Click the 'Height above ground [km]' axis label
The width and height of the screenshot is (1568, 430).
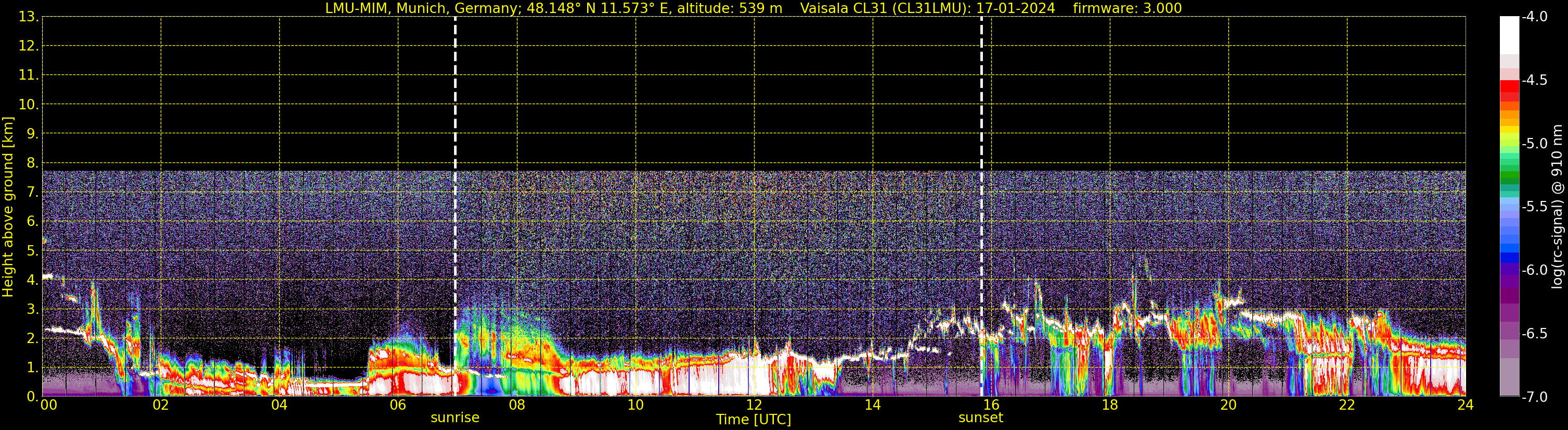(x=8, y=207)
